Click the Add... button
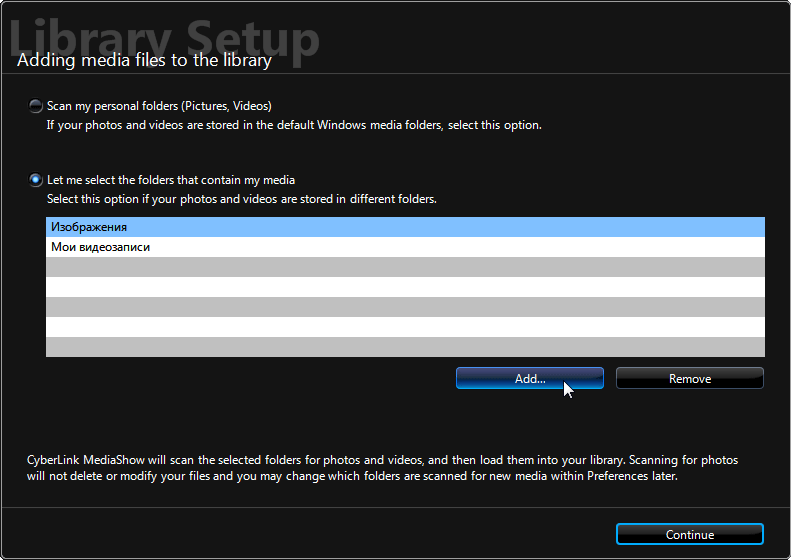This screenshot has width=791, height=560. coord(530,378)
